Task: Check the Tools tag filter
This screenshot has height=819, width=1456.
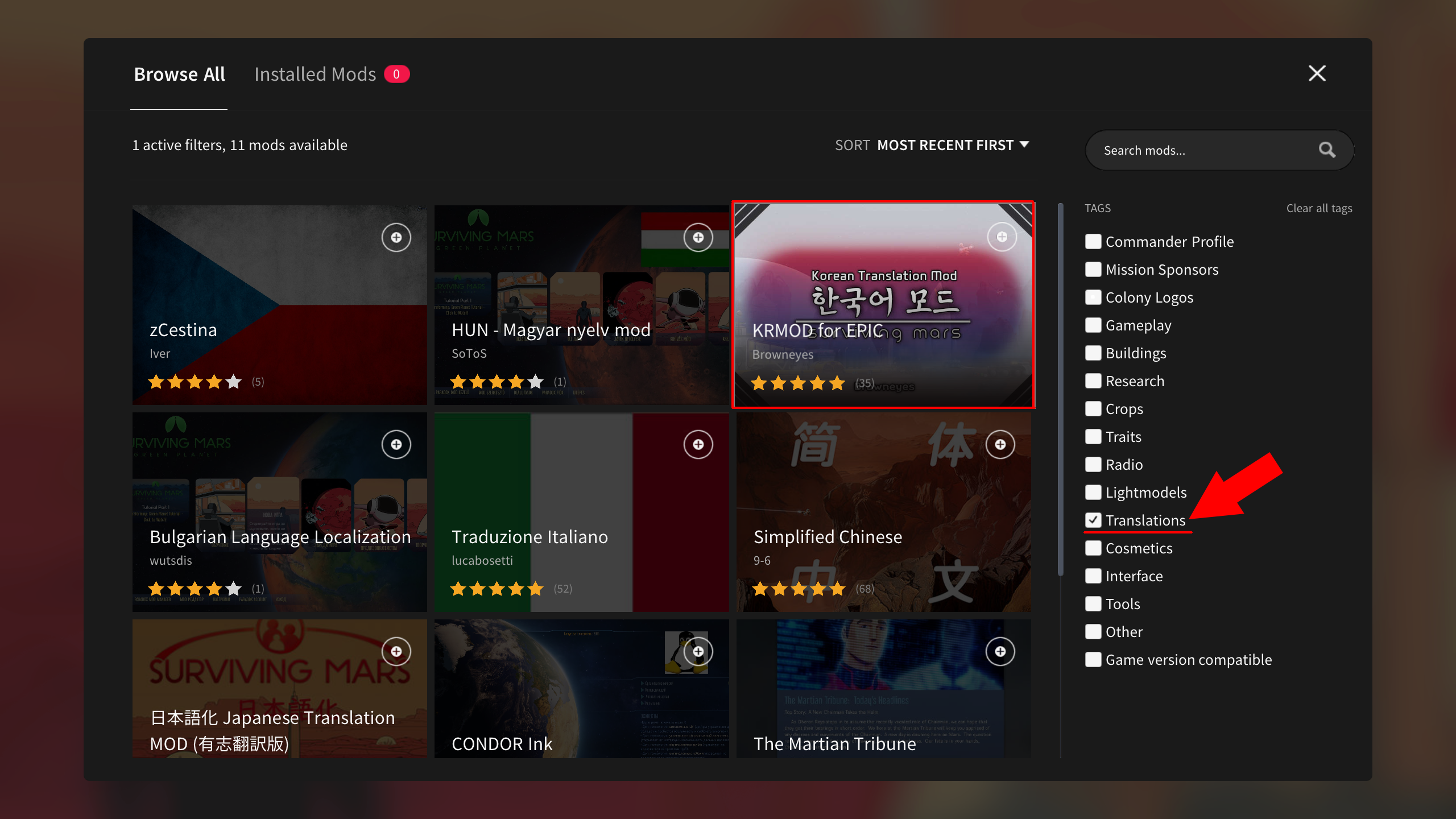Action: [x=1093, y=604]
